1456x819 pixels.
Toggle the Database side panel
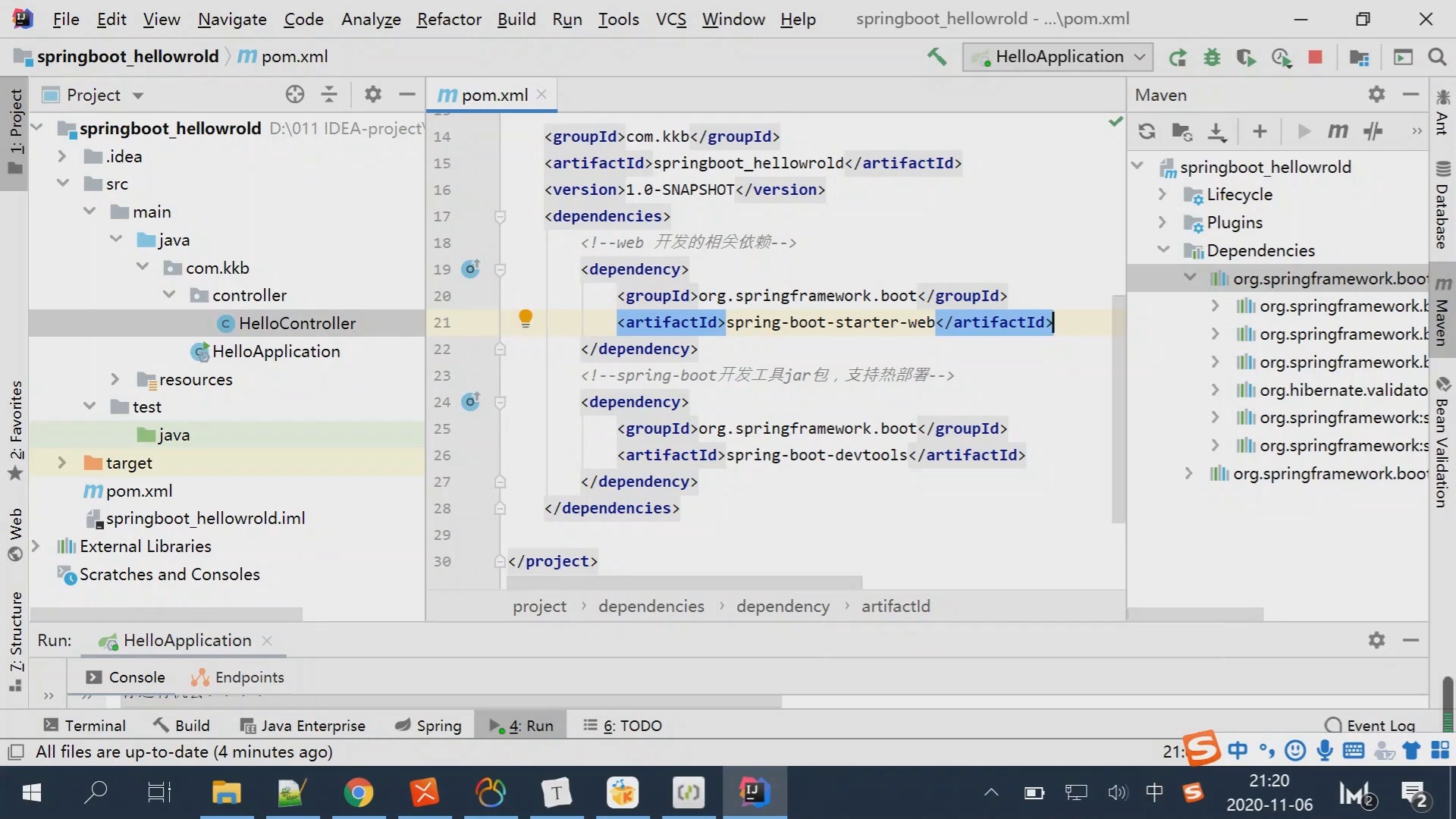click(1442, 205)
